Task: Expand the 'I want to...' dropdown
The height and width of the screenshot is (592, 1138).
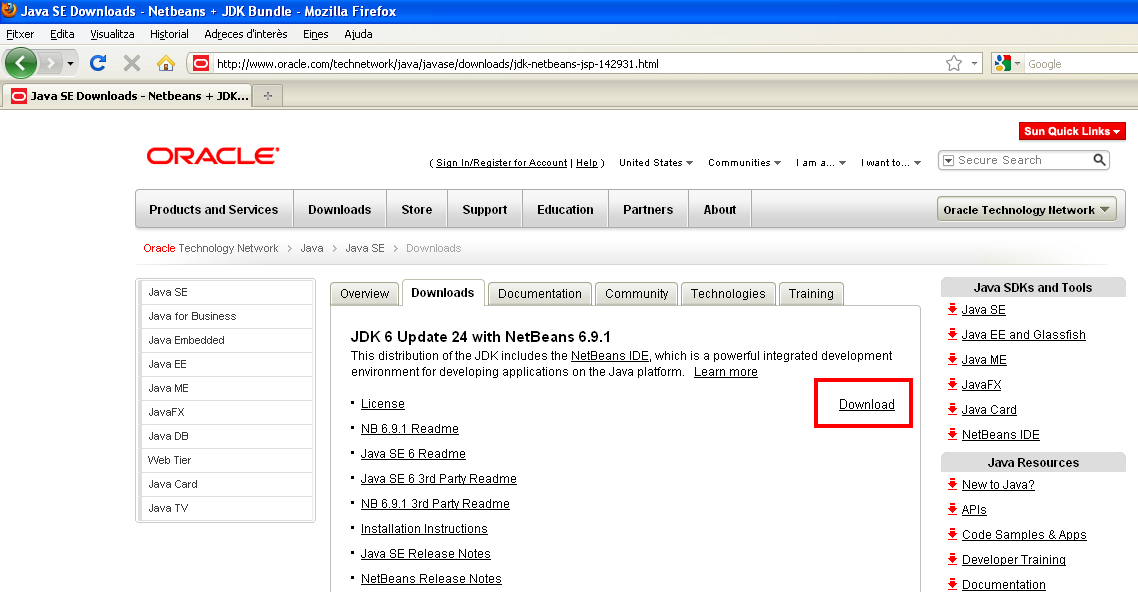Action: point(891,163)
